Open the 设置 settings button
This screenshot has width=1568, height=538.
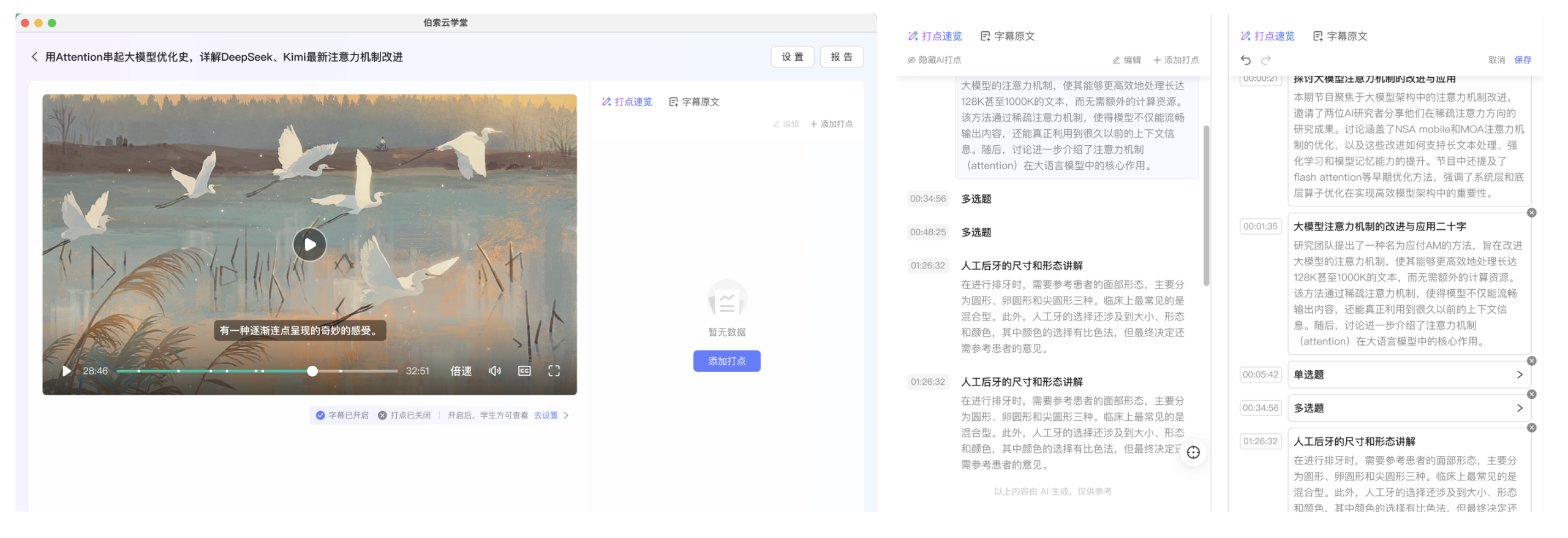pyautogui.click(x=791, y=57)
